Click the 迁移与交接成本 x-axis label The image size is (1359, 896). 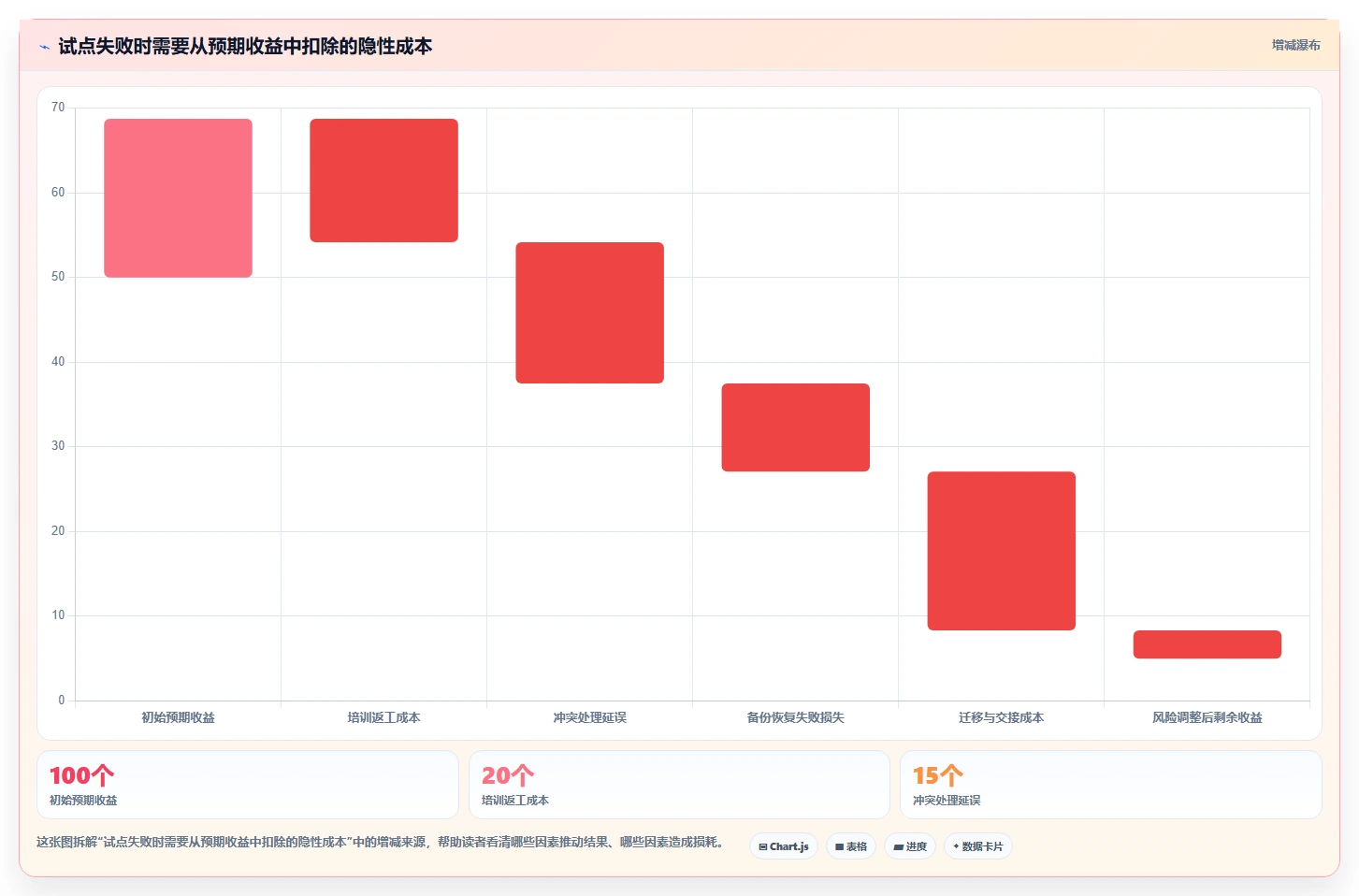pyautogui.click(x=1001, y=717)
